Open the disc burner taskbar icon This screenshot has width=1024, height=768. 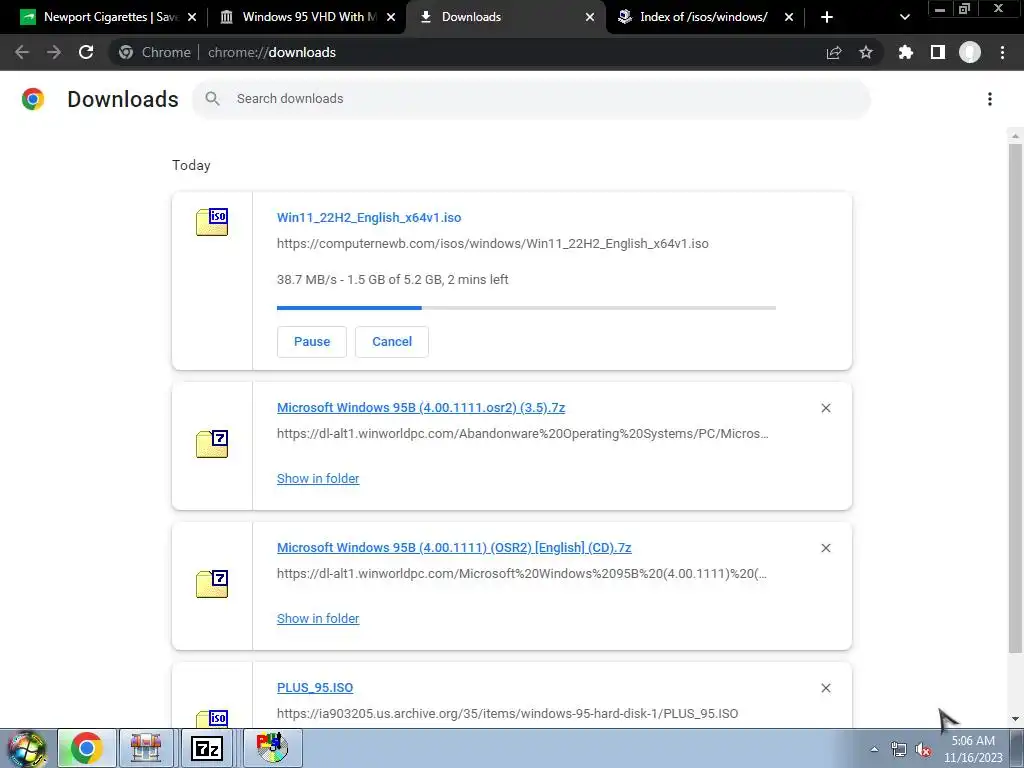click(x=272, y=748)
